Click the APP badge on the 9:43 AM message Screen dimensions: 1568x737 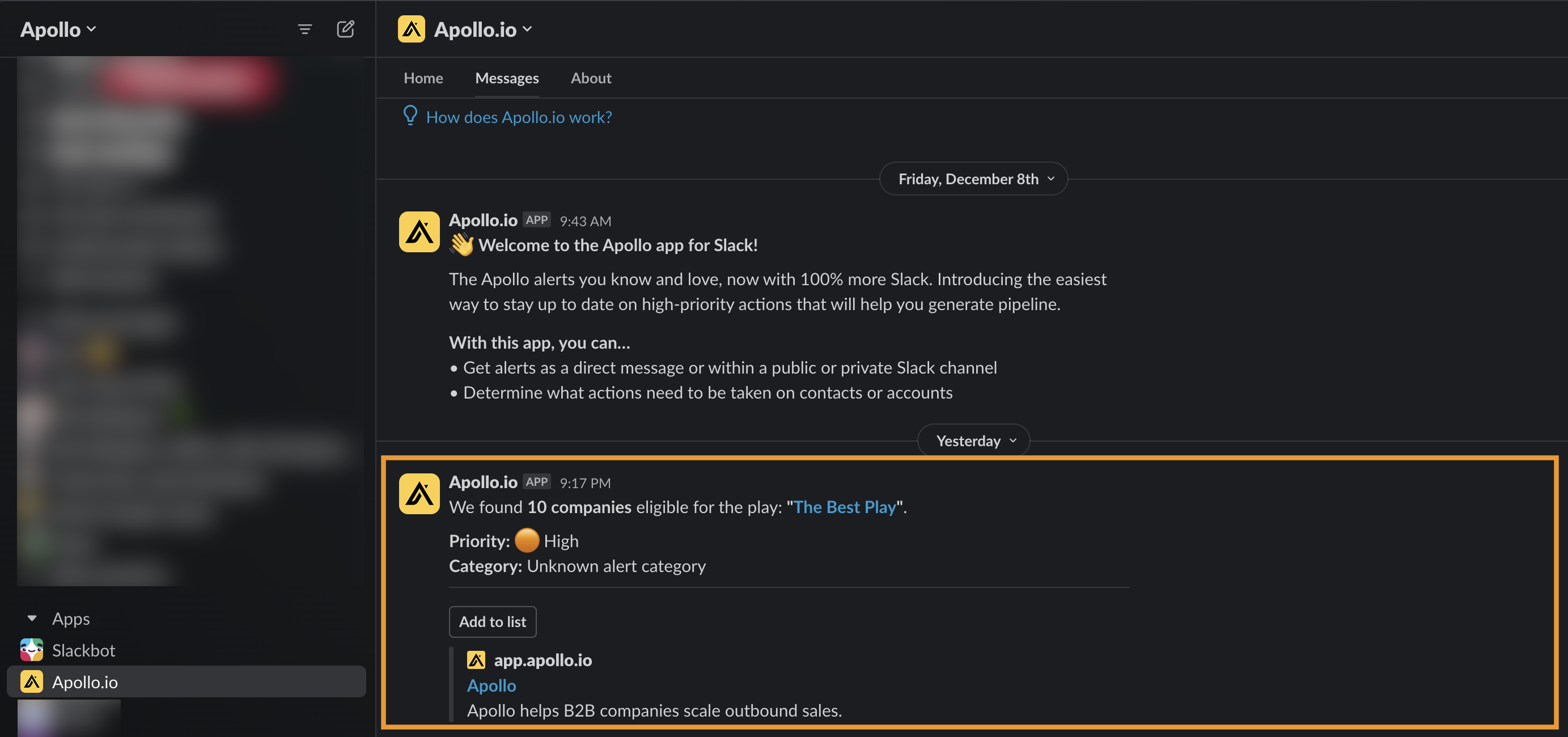[536, 220]
